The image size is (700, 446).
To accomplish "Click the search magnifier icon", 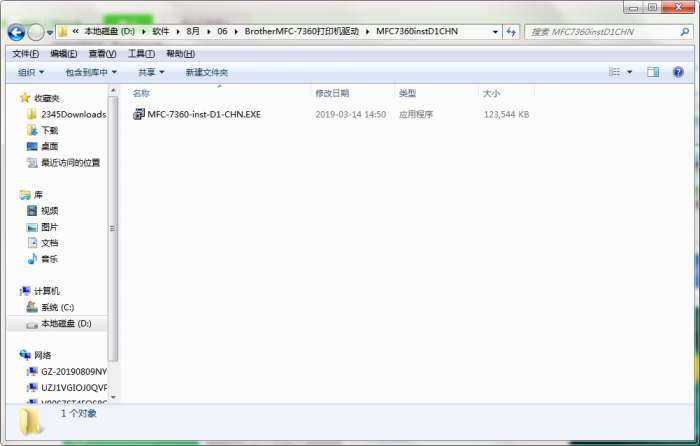I will [684, 32].
